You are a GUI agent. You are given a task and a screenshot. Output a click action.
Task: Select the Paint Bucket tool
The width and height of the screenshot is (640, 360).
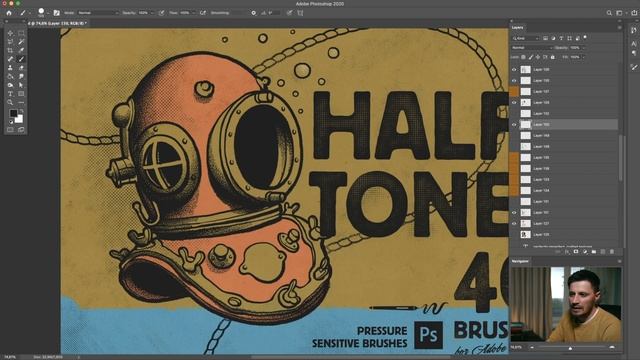10,76
